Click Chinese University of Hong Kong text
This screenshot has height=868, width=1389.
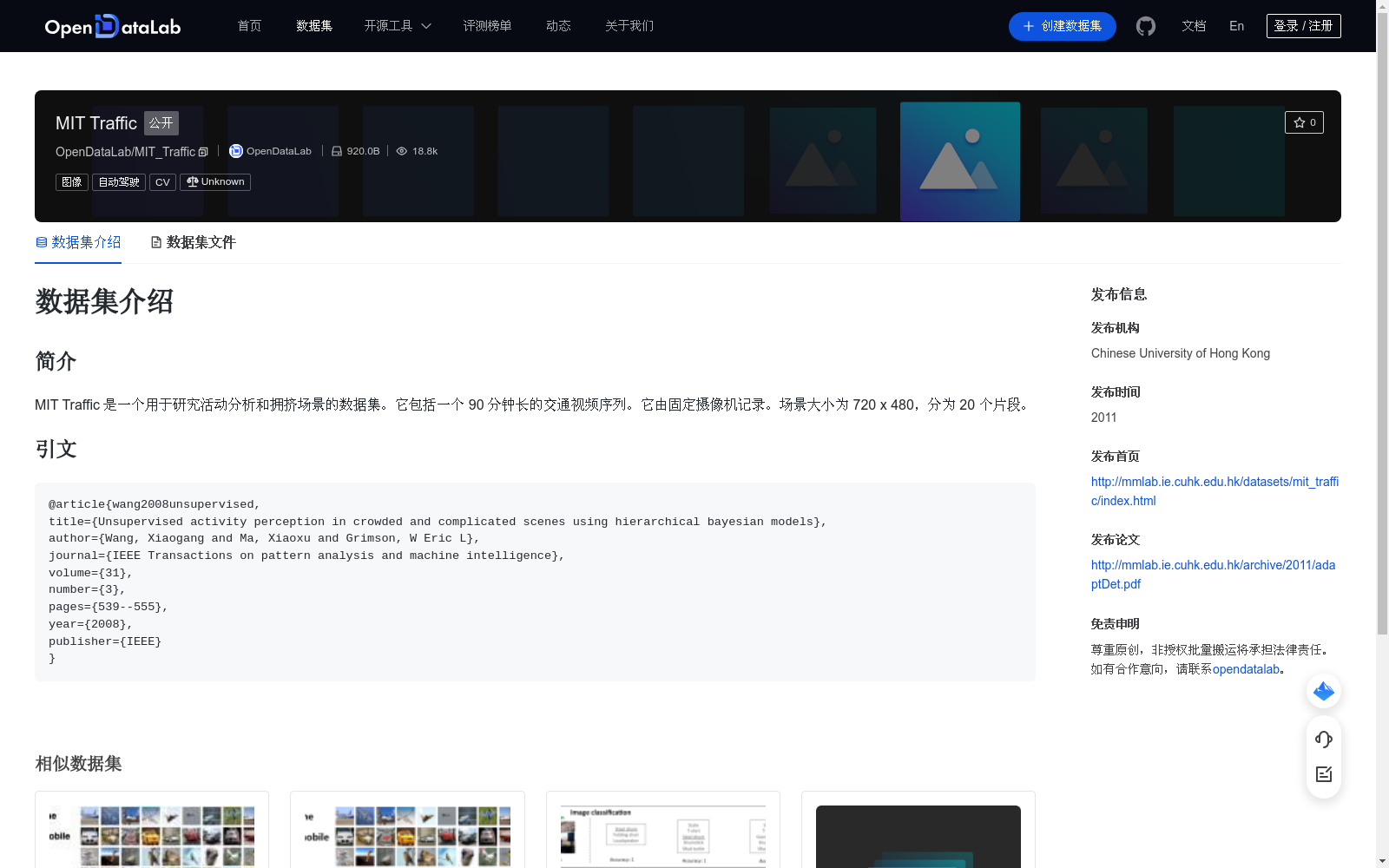tap(1181, 353)
